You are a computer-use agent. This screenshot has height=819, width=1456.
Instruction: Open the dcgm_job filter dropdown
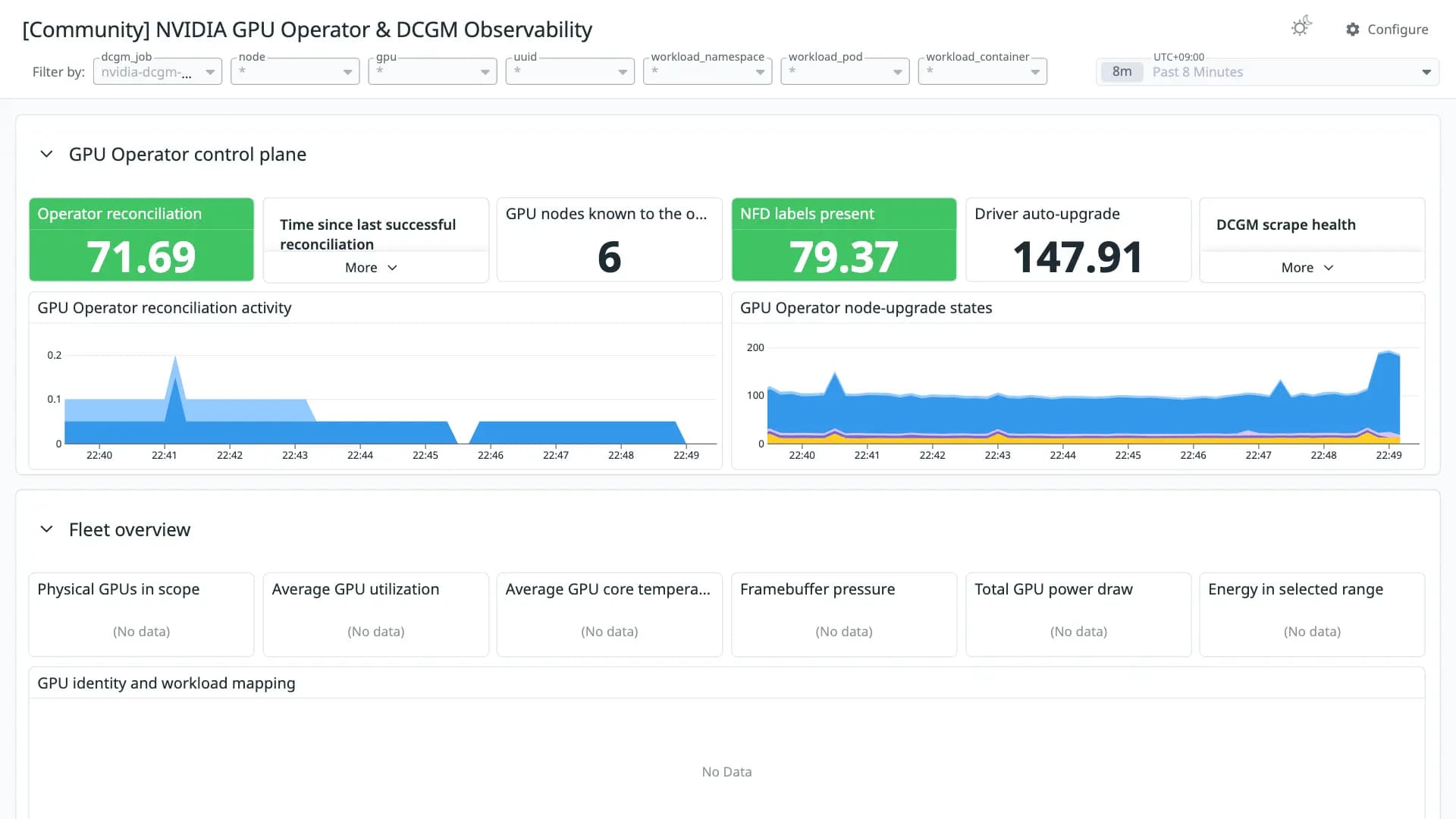[158, 72]
